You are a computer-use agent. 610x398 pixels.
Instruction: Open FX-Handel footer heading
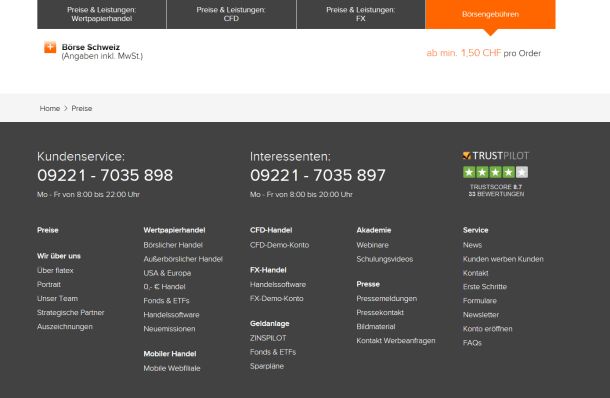tap(268, 270)
